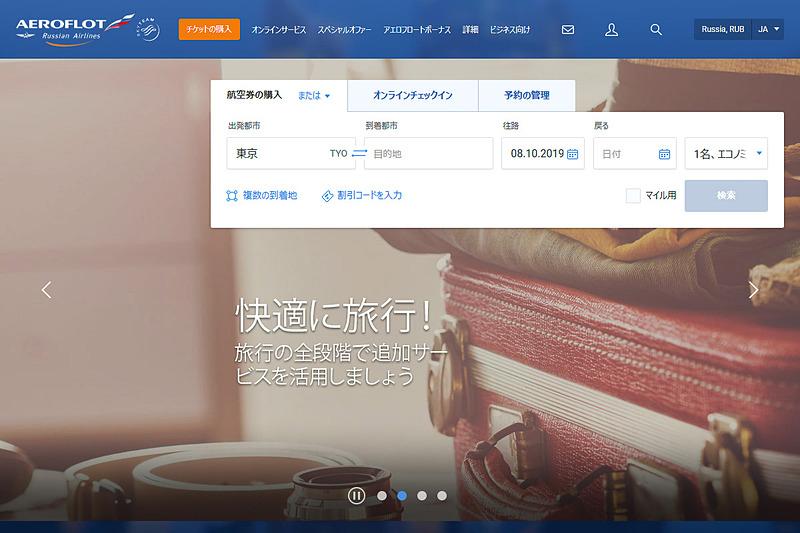The image size is (800, 533).
Task: Switch to the 予約の管理 tab
Action: [527, 95]
